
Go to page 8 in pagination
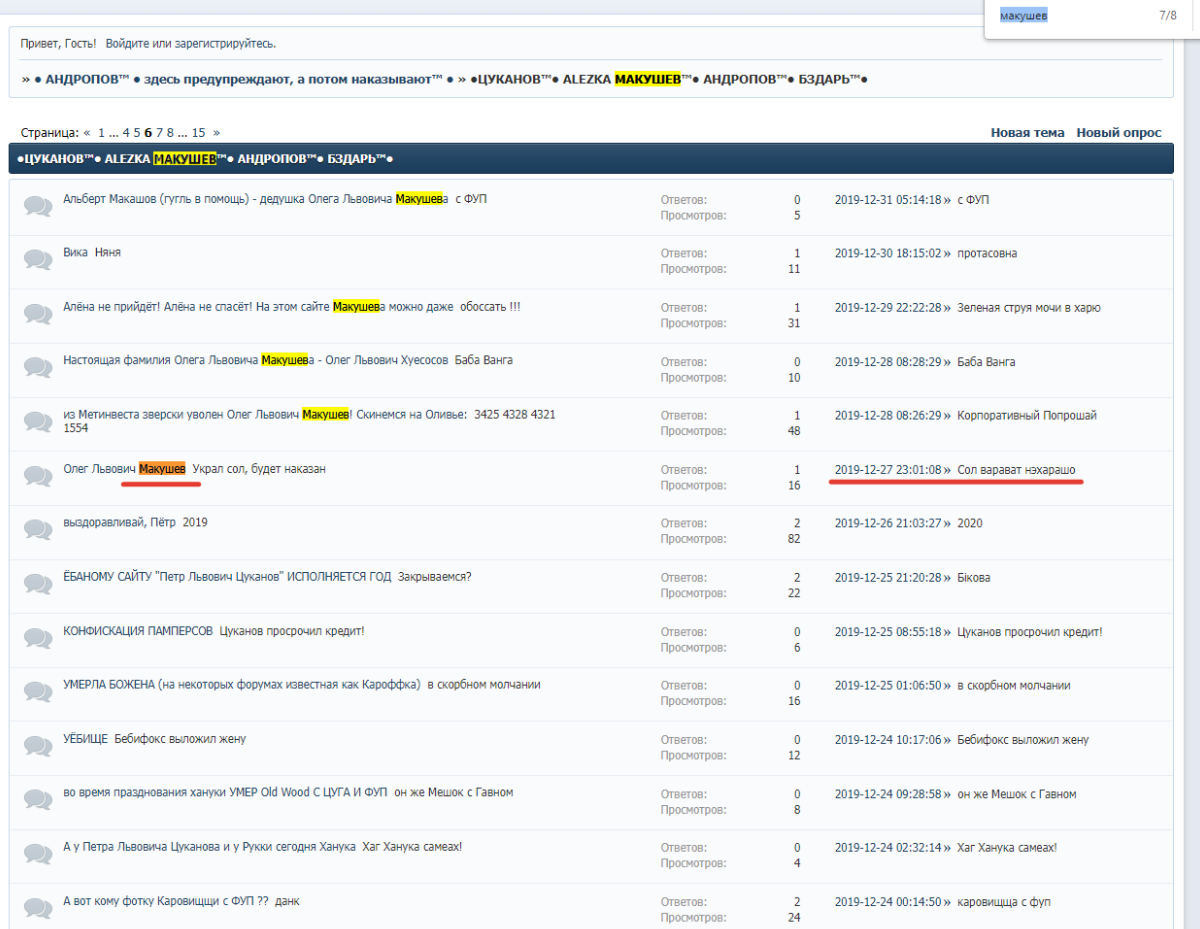[x=171, y=132]
